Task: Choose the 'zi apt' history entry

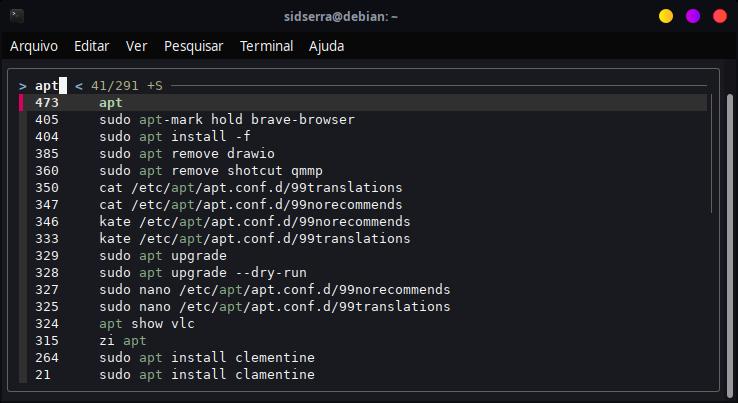Action: click(x=123, y=341)
